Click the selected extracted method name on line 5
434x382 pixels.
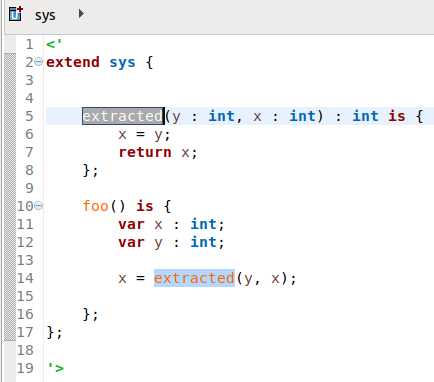[x=123, y=116]
